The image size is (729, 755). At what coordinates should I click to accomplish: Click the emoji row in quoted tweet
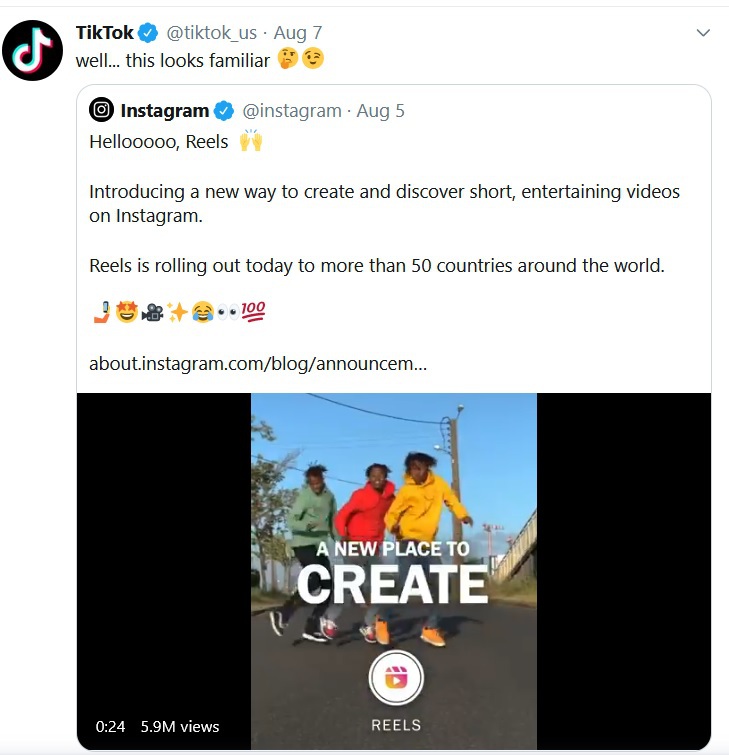point(177,313)
